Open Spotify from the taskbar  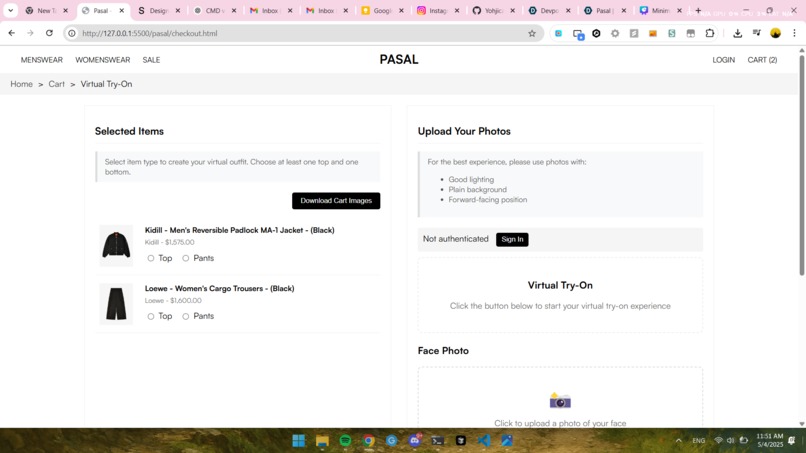(x=345, y=441)
